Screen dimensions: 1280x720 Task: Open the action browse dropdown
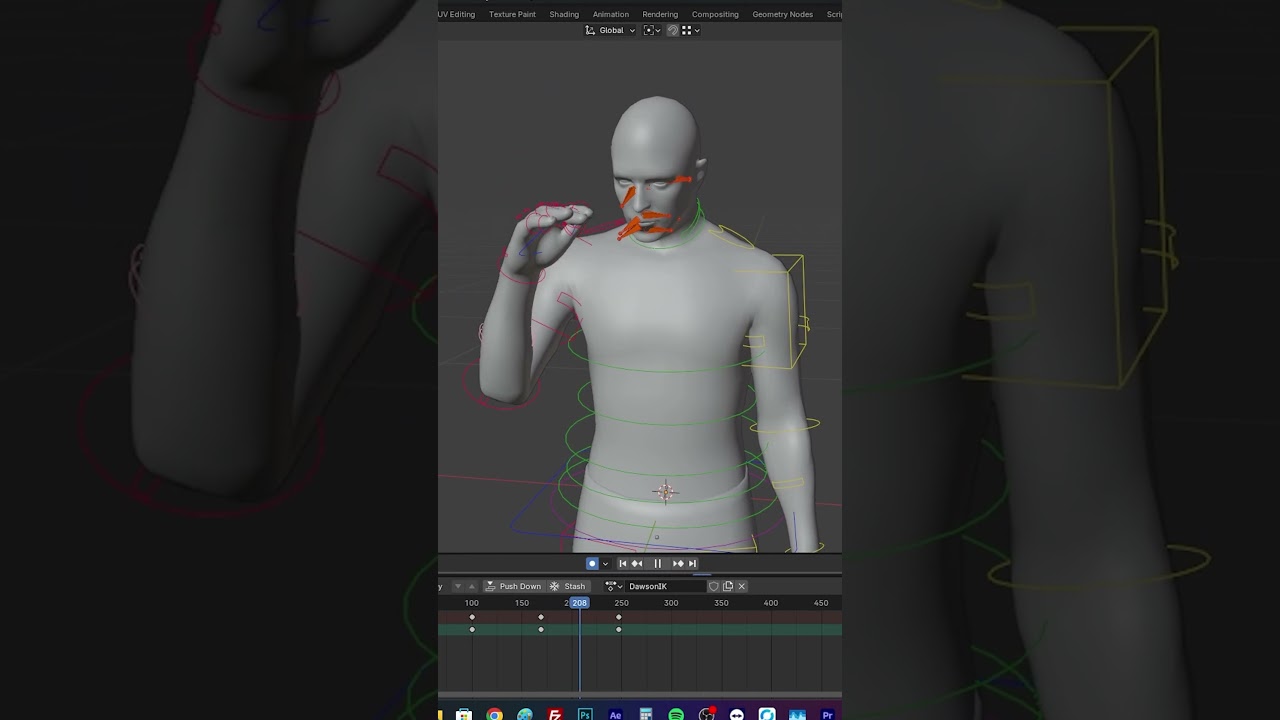click(x=613, y=586)
